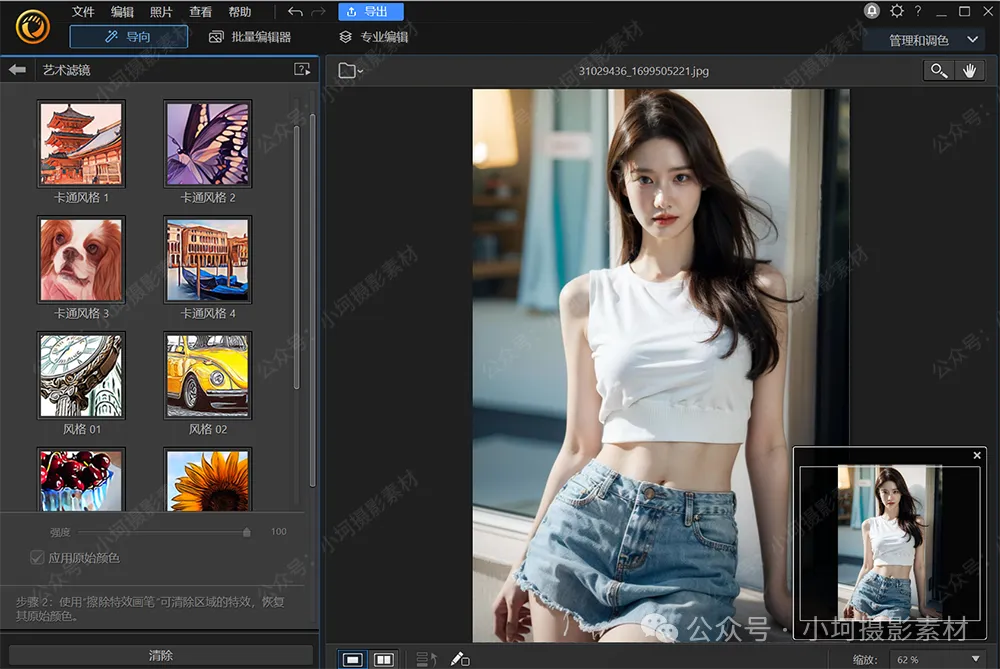The image size is (1000, 669).
Task: Click the erase effect brush icon
Action: click(459, 659)
